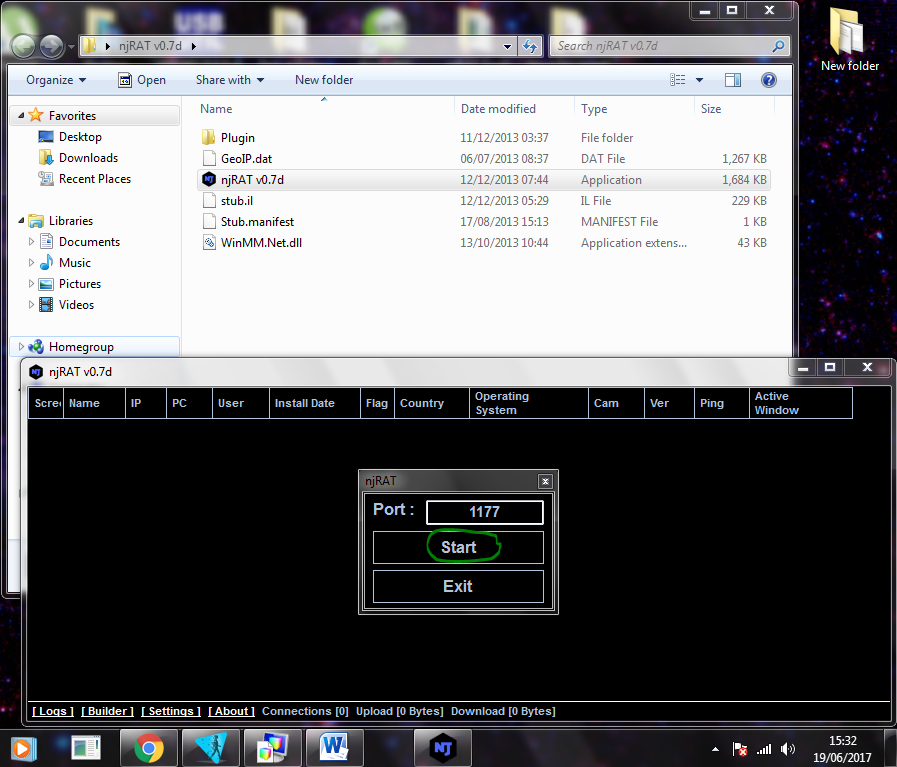Open Microsoft Word from the taskbar

coord(334,748)
